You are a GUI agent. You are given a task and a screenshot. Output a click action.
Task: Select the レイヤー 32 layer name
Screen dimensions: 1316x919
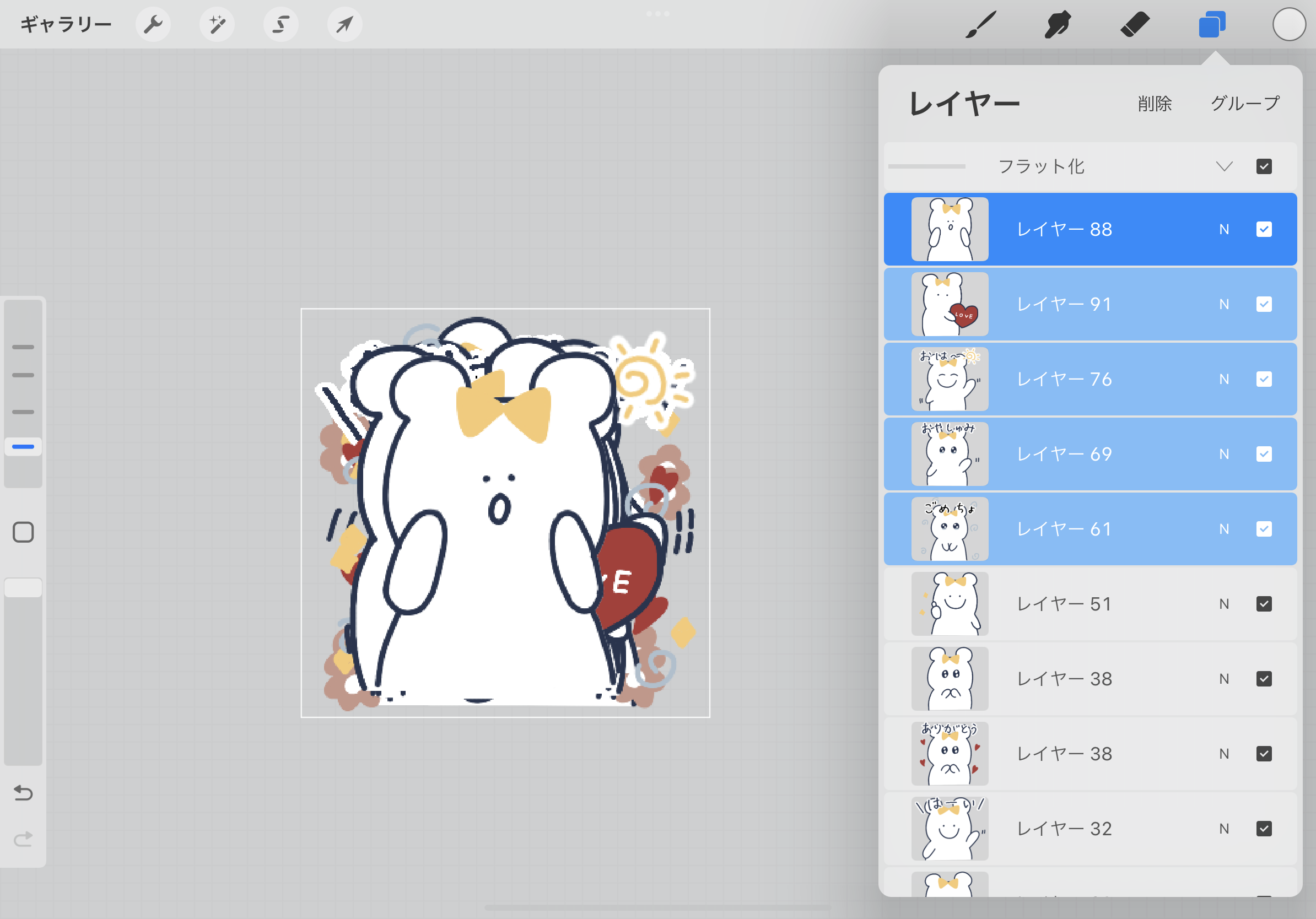click(1064, 829)
